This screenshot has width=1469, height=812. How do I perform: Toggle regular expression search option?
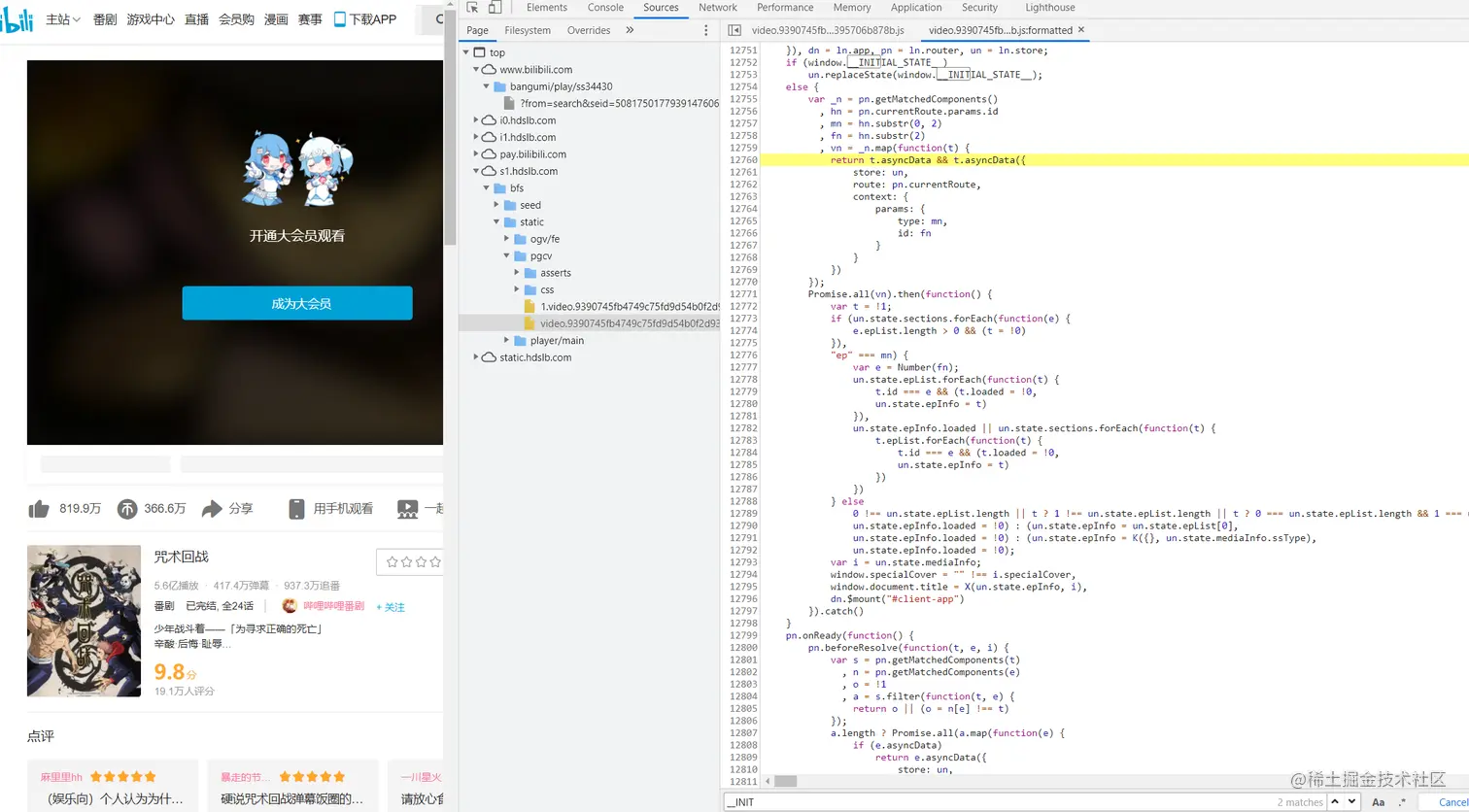(1401, 802)
